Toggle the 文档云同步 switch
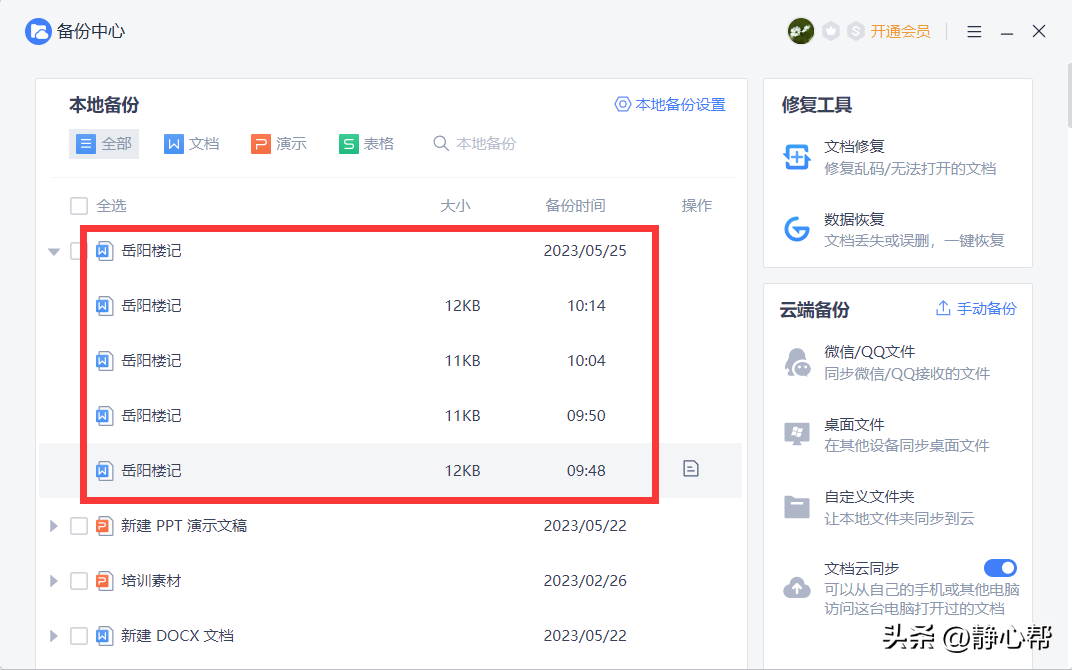Image resolution: width=1072 pixels, height=670 pixels. click(x=1000, y=568)
